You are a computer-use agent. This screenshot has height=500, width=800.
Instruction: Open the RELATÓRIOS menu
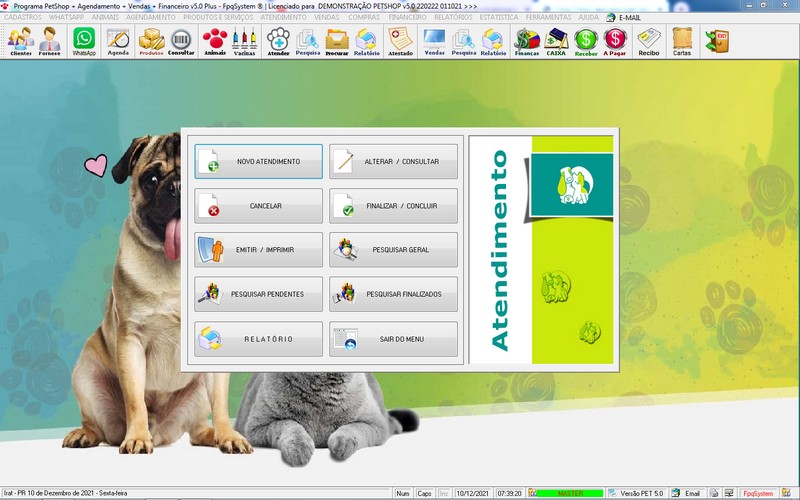453,17
